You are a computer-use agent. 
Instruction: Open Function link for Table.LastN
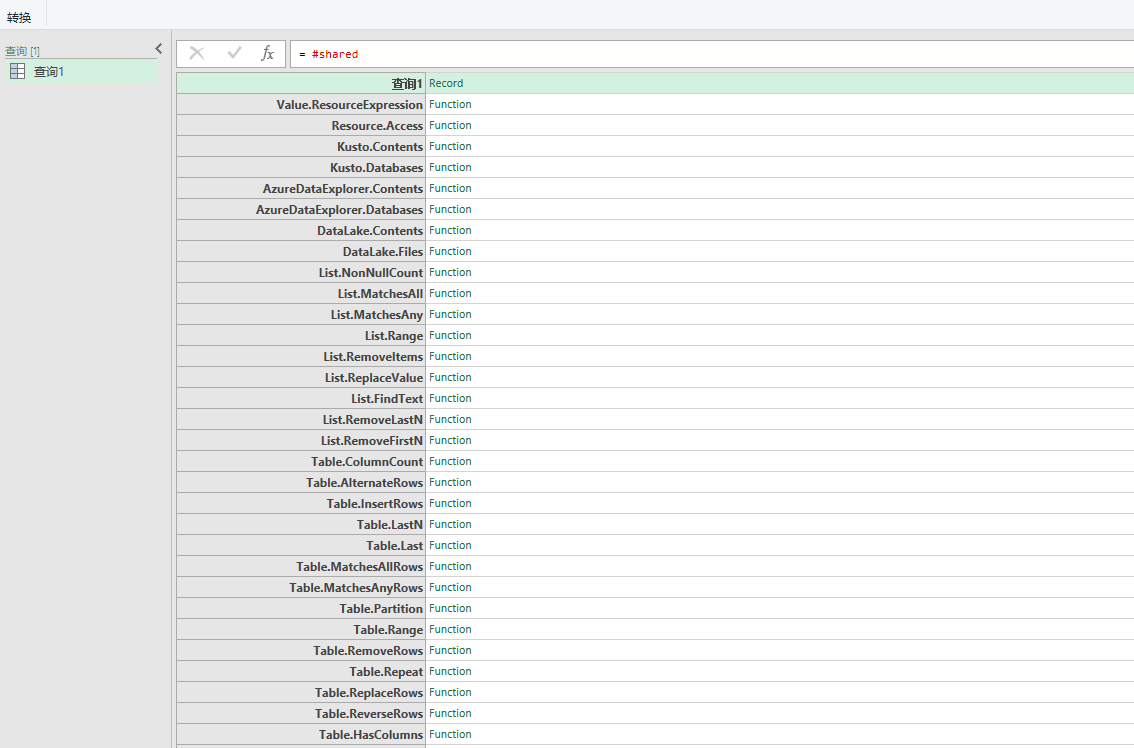450,524
